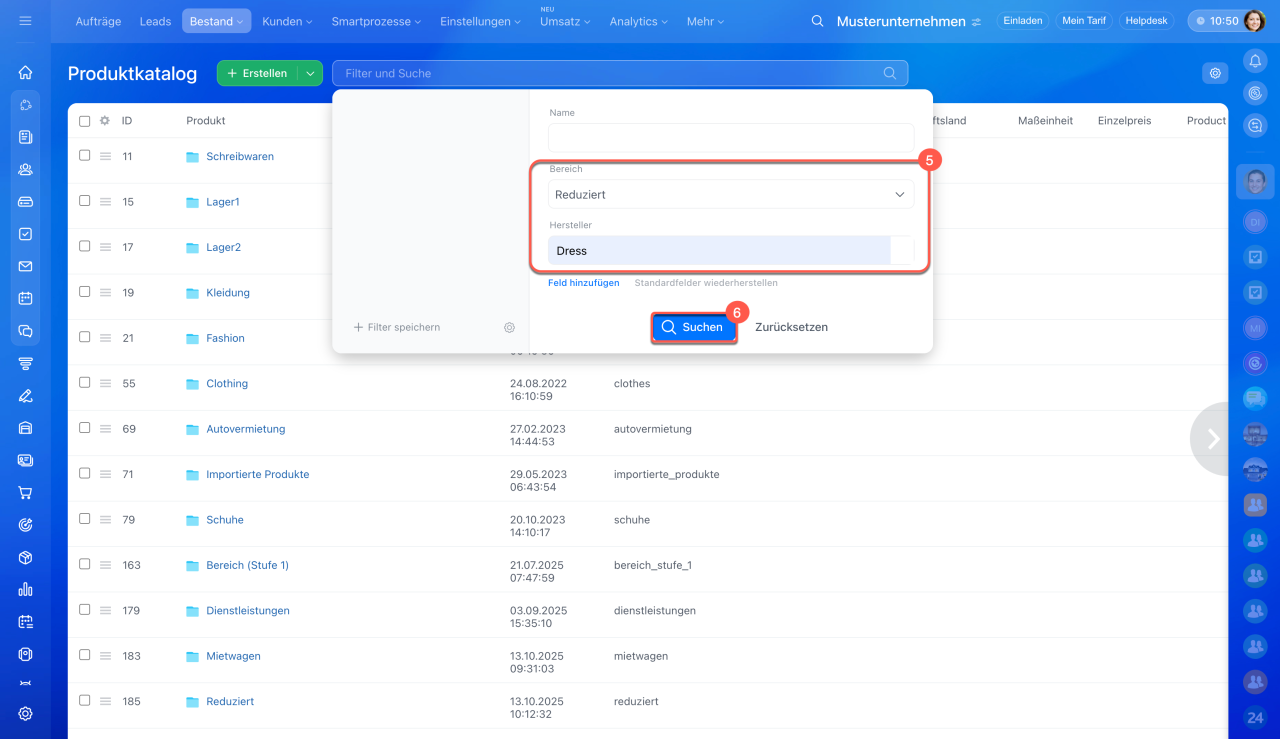The width and height of the screenshot is (1280, 739).
Task: Open the Leads menu item
Action: pos(156,21)
